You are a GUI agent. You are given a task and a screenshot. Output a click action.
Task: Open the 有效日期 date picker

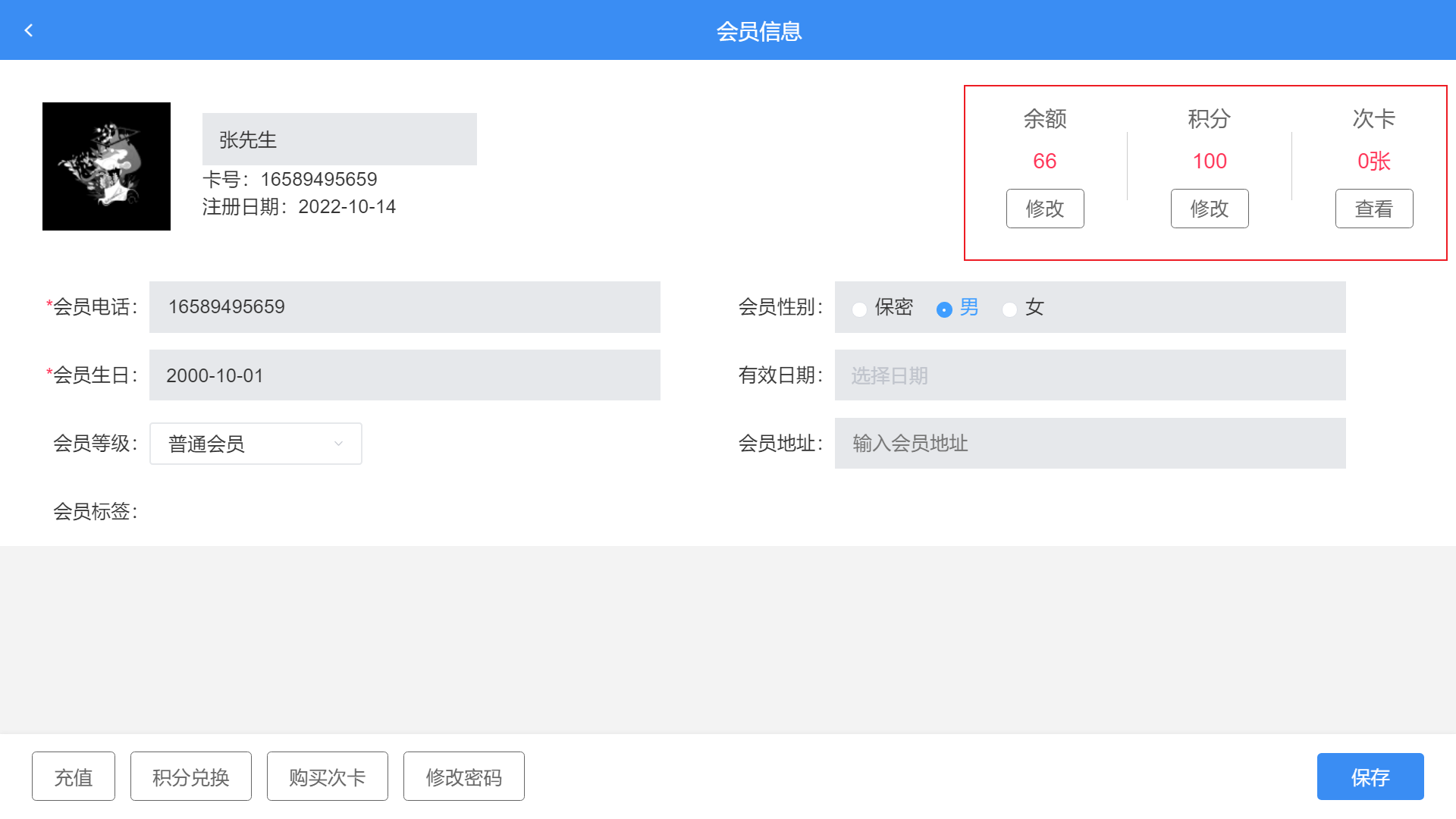click(x=1089, y=375)
